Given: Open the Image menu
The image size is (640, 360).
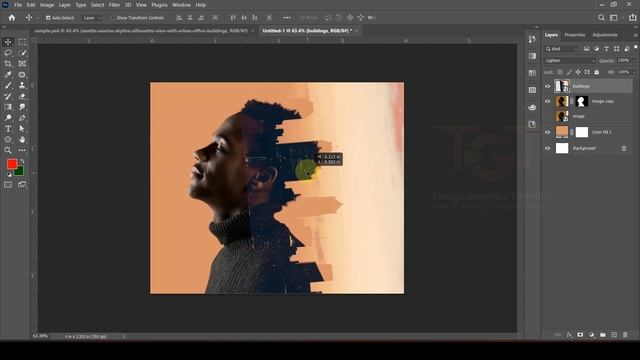Looking at the screenshot, I should click(x=47, y=5).
